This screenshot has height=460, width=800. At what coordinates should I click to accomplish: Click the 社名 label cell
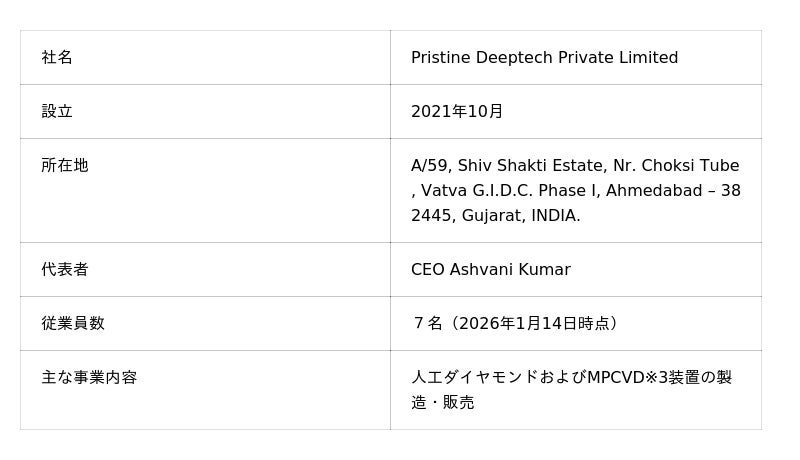point(57,58)
